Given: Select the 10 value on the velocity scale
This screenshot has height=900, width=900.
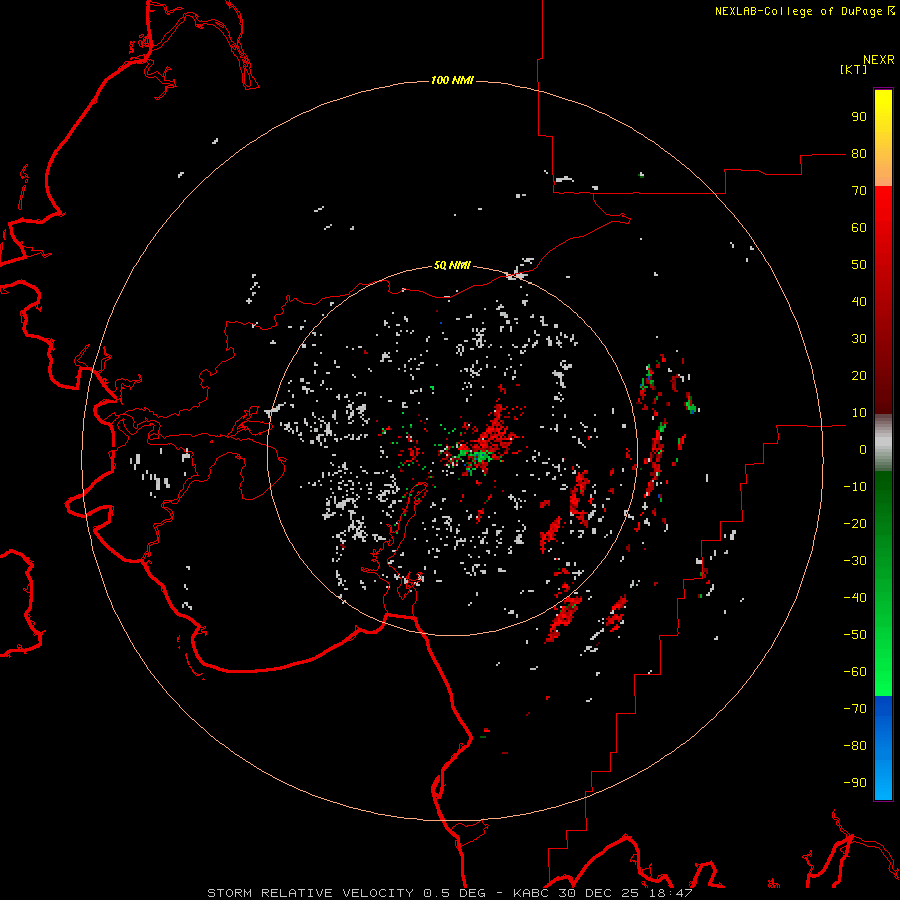Looking at the screenshot, I should coord(859,413).
